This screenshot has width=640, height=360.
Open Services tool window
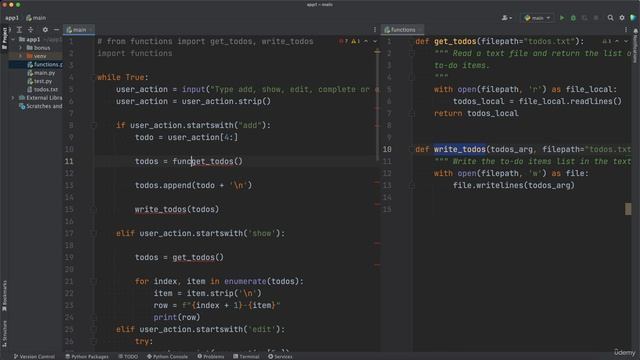tap(280, 357)
